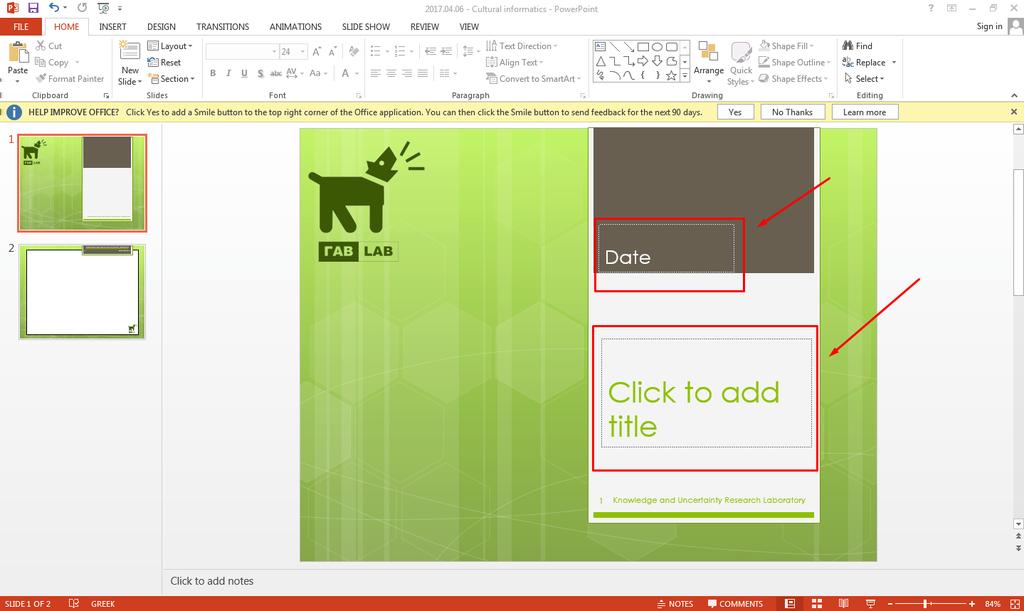Click the Convert to SmartArt command
This screenshot has width=1024, height=611.
533,78
